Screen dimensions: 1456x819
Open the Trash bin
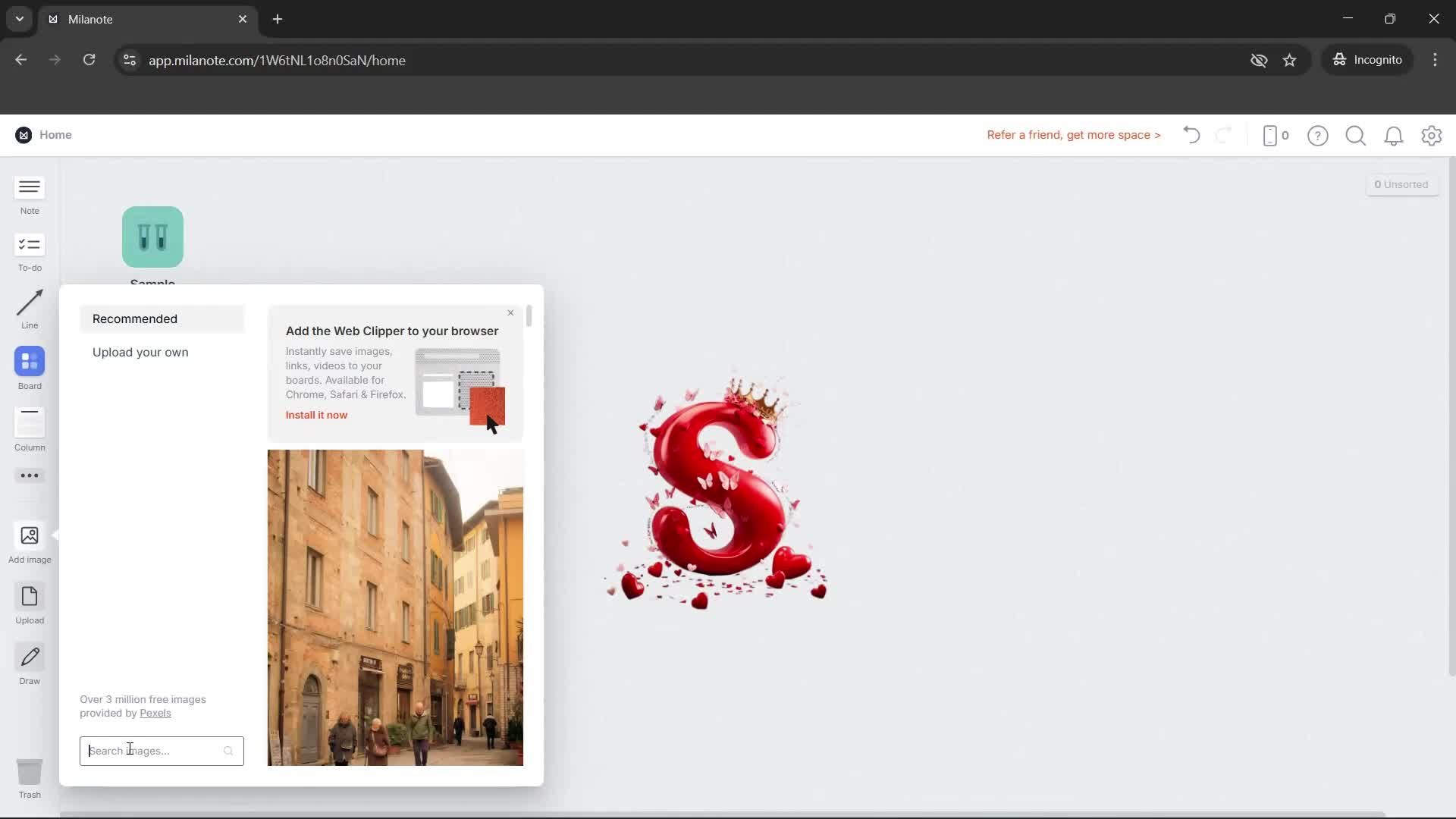[x=30, y=773]
